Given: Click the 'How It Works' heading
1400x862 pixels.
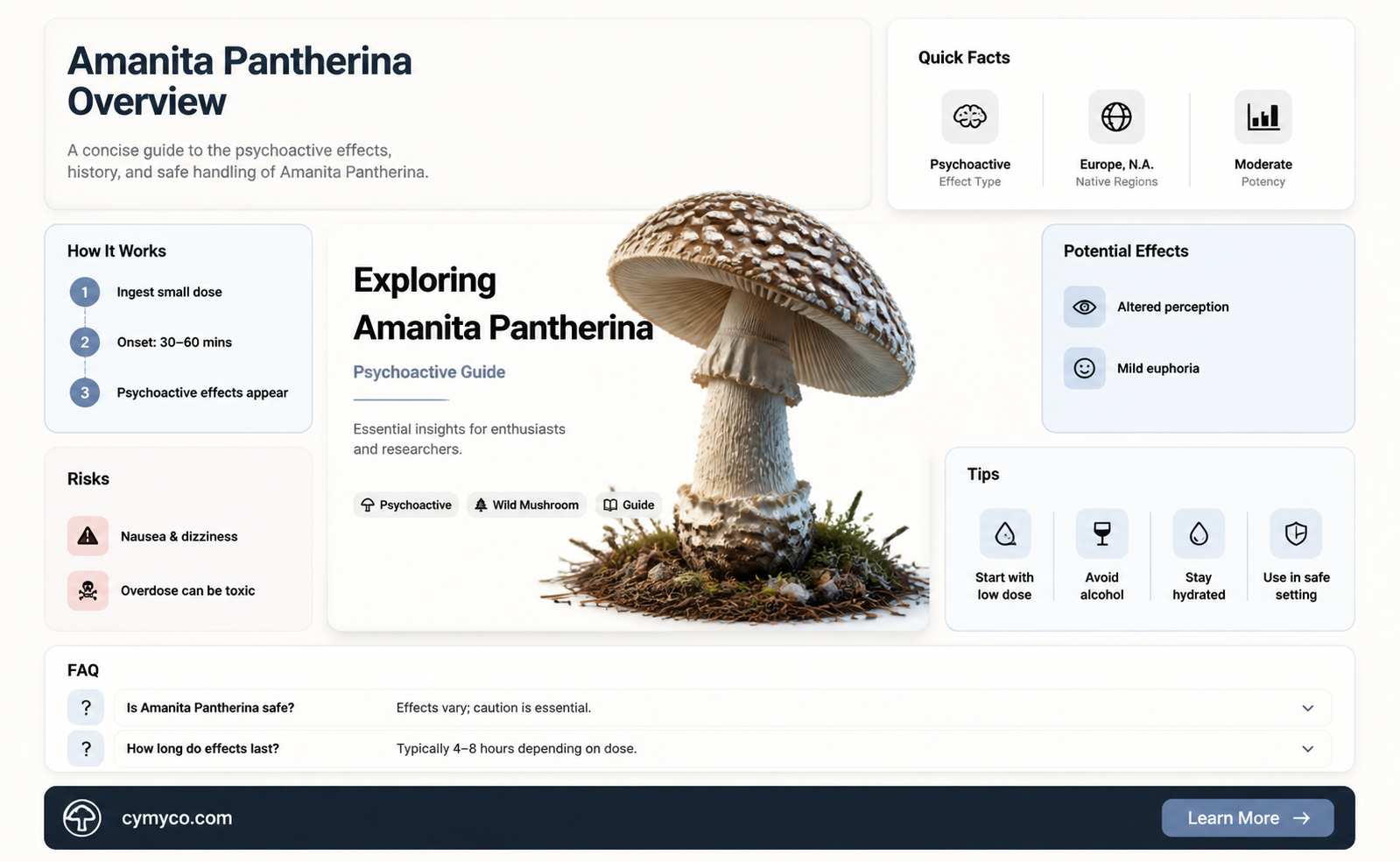Looking at the screenshot, I should coord(116,251).
